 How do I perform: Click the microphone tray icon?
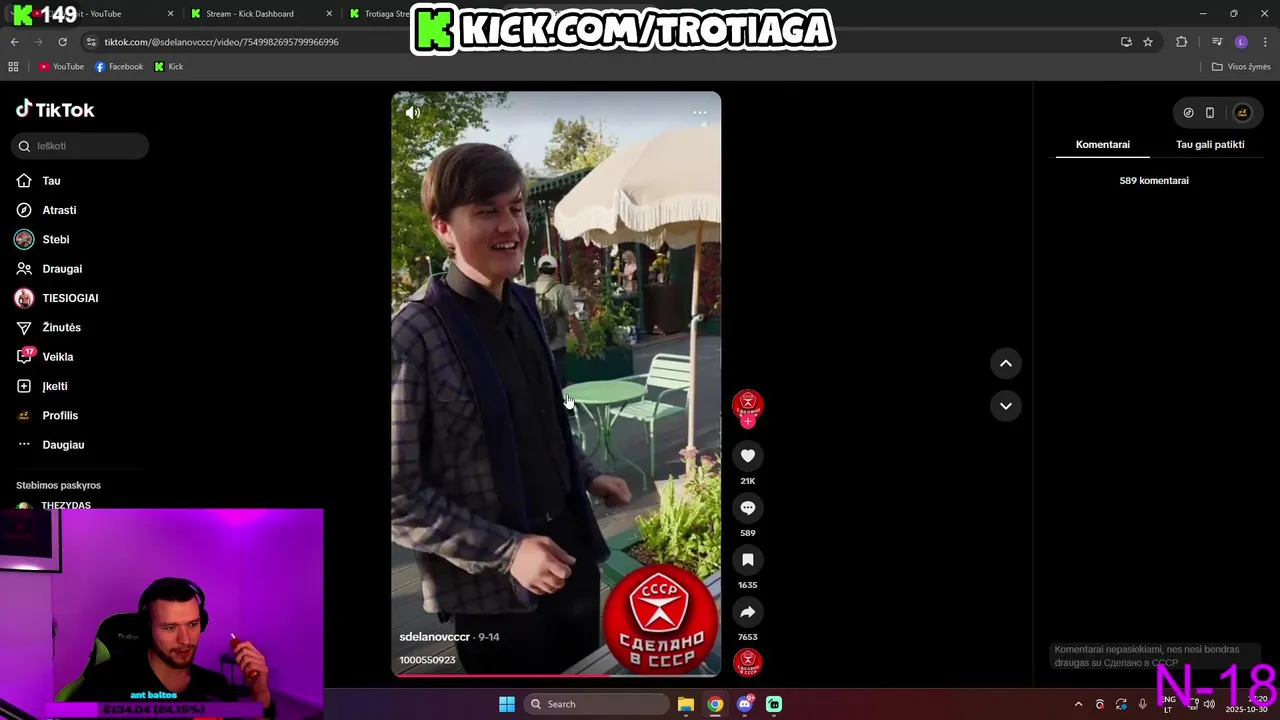coord(1143,704)
